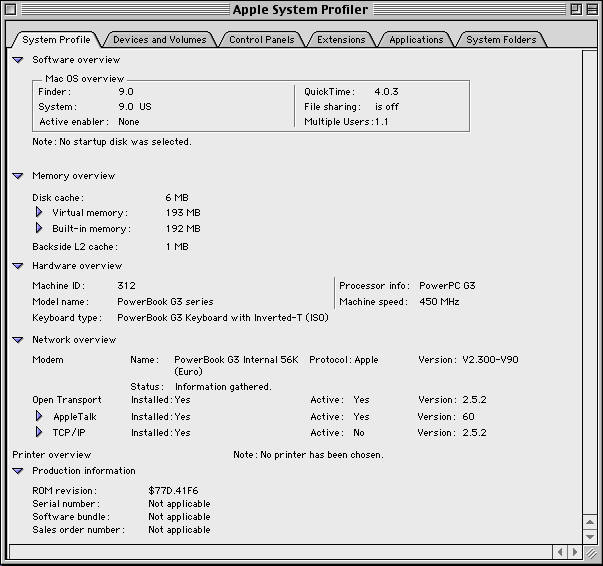Expand the AppleTalk details
The width and height of the screenshot is (603, 566).
tap(39, 416)
